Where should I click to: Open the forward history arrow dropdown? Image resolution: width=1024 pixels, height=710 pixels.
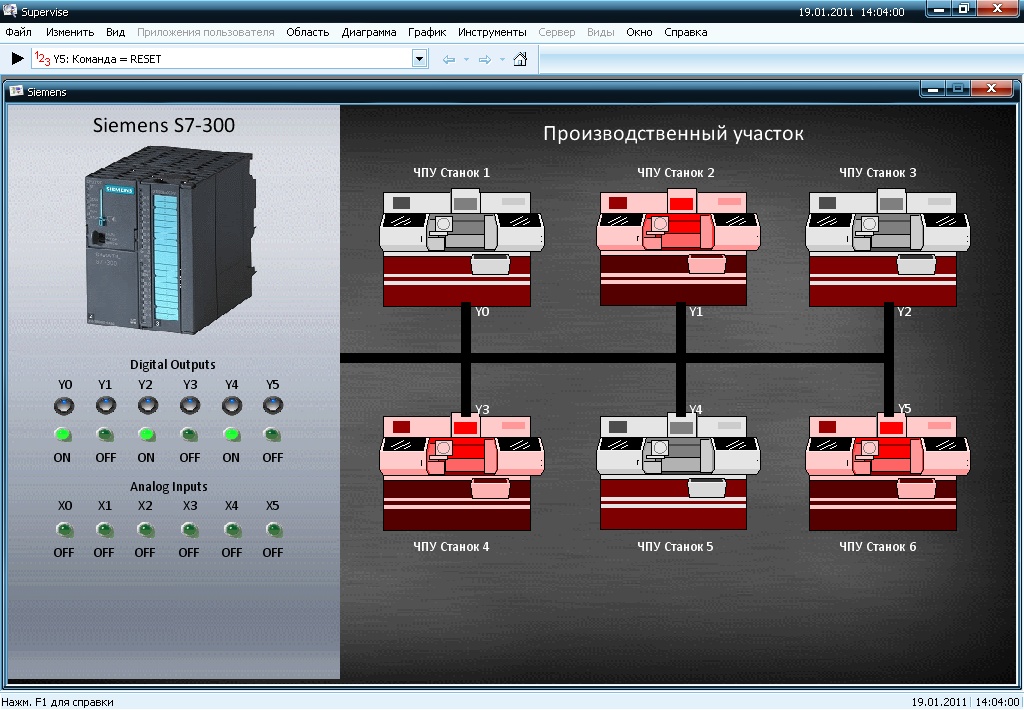pyautogui.click(x=502, y=59)
